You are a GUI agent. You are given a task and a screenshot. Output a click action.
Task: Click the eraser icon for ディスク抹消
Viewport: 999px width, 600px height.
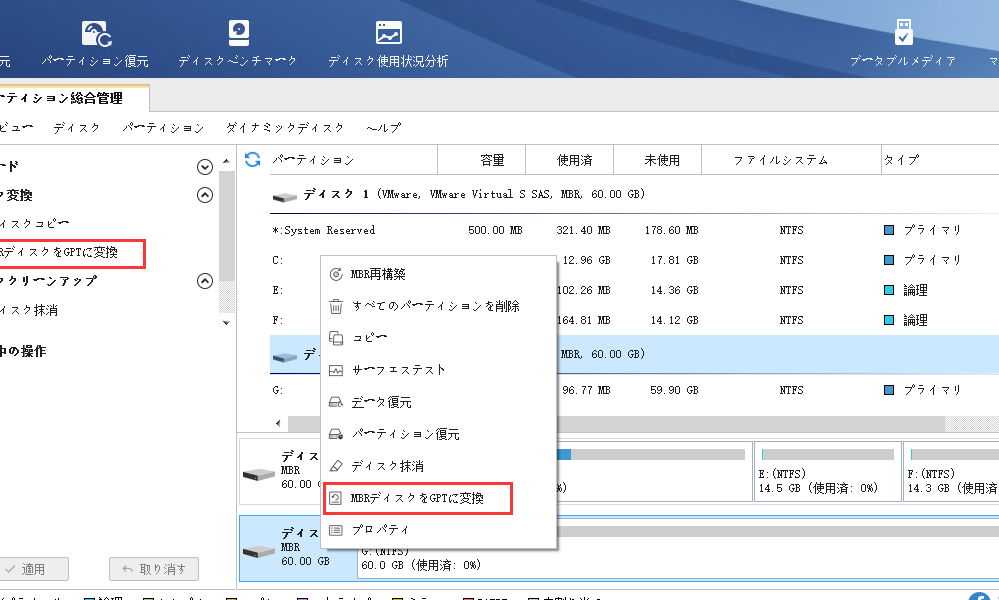pyautogui.click(x=336, y=466)
